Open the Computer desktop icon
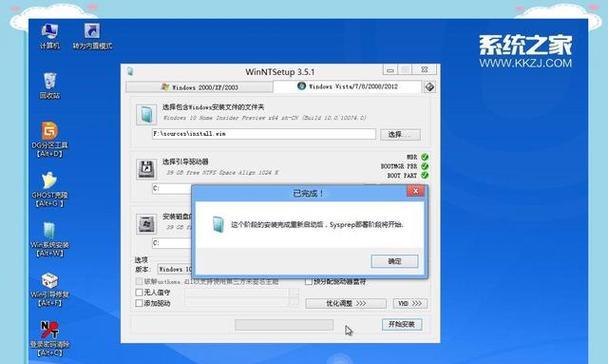This screenshot has width=608, height=364. [x=50, y=36]
